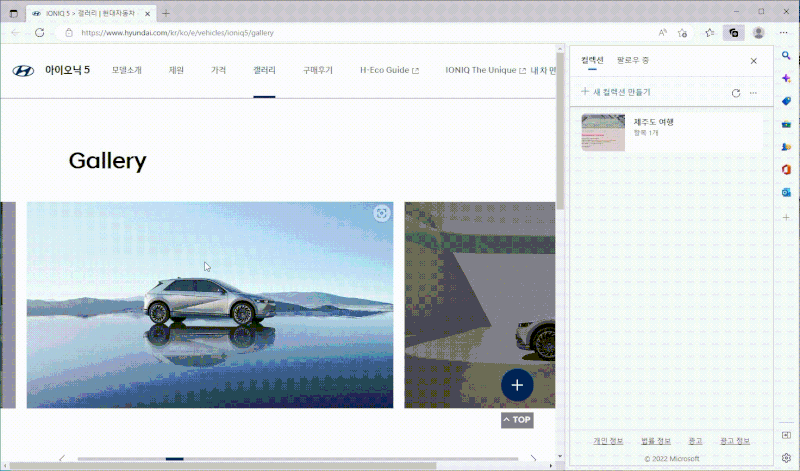The height and width of the screenshot is (471, 800).
Task: Open the 제주도 여행 collection
Action: (x=671, y=132)
